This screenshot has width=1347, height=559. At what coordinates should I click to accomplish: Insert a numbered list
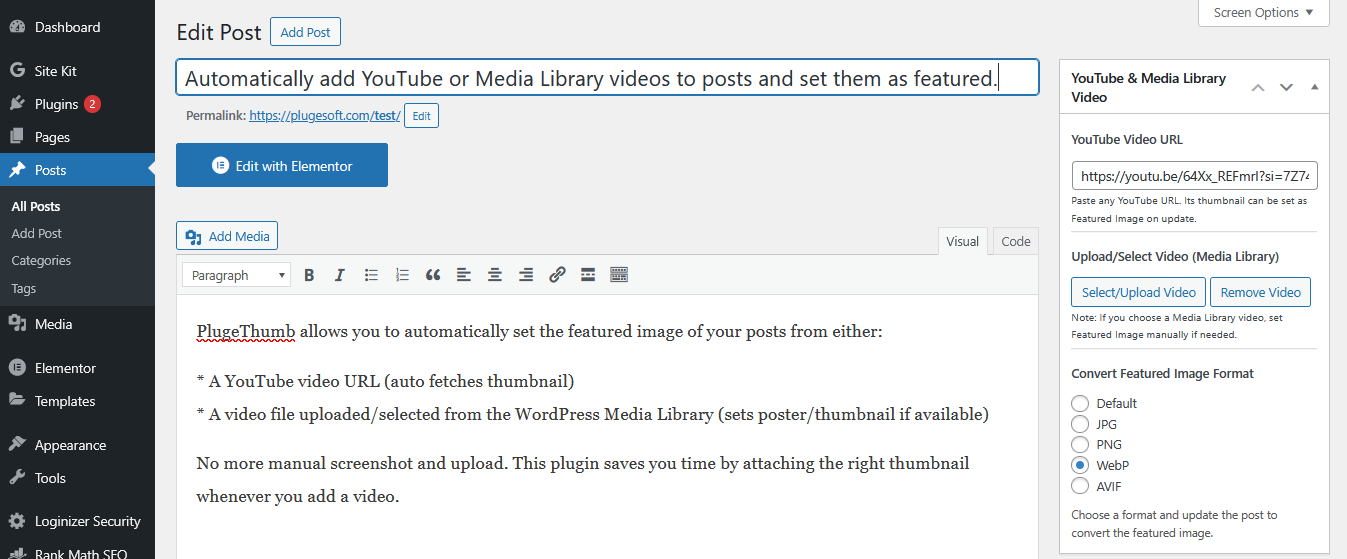[x=402, y=275]
